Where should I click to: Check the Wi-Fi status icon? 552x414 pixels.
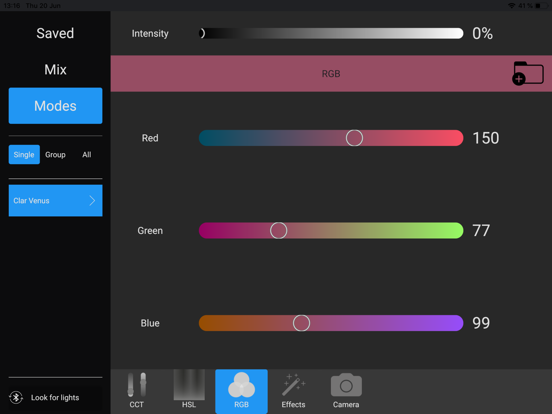(512, 6)
